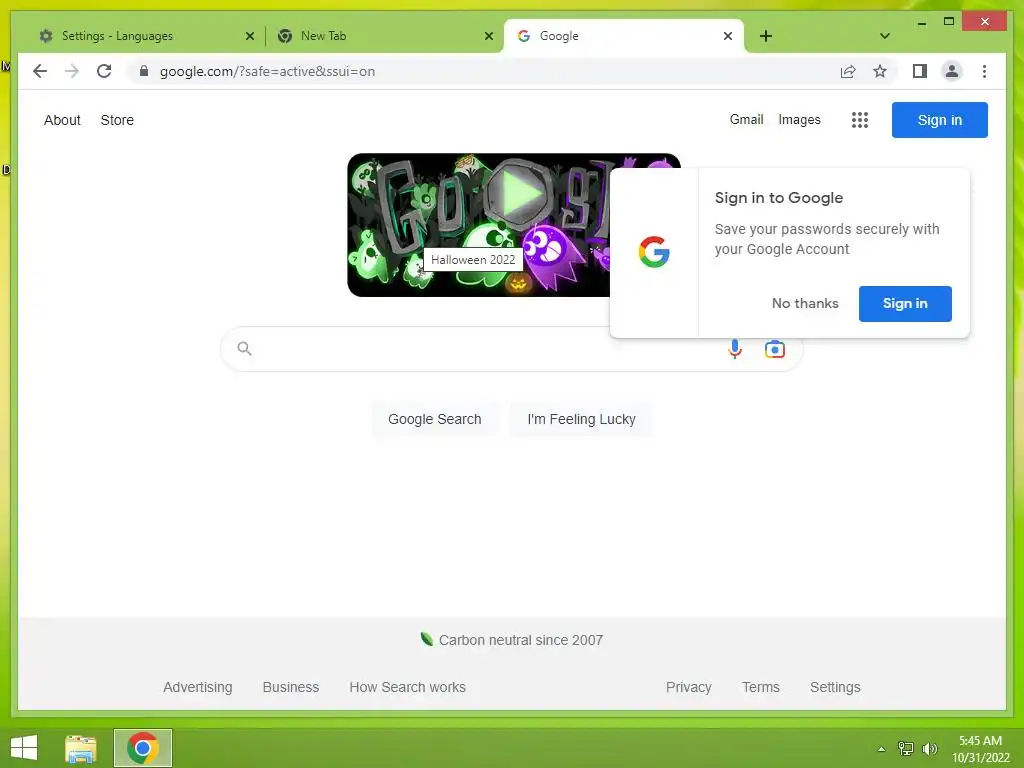Screen dimensions: 1024x768
Task: Go back to the previous page
Action: [40, 71]
